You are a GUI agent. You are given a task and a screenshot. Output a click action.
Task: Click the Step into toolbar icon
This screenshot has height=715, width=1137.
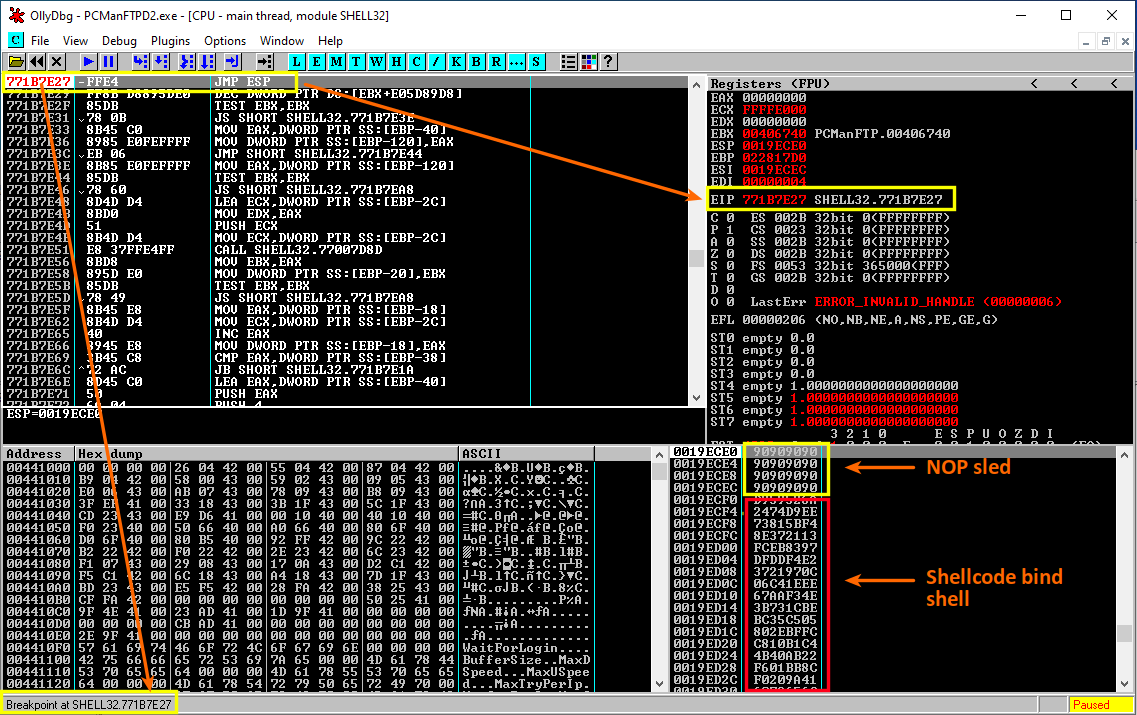141,62
